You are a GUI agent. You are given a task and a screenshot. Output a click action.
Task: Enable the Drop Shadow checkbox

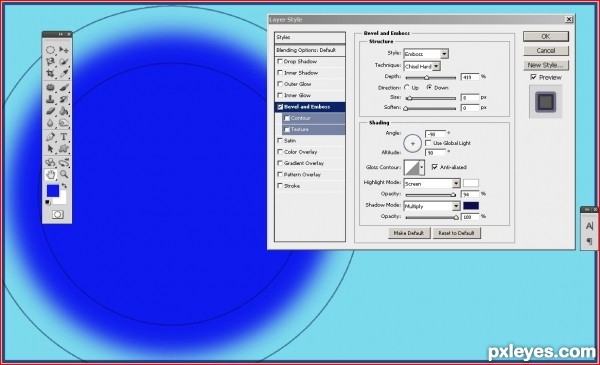[x=280, y=61]
